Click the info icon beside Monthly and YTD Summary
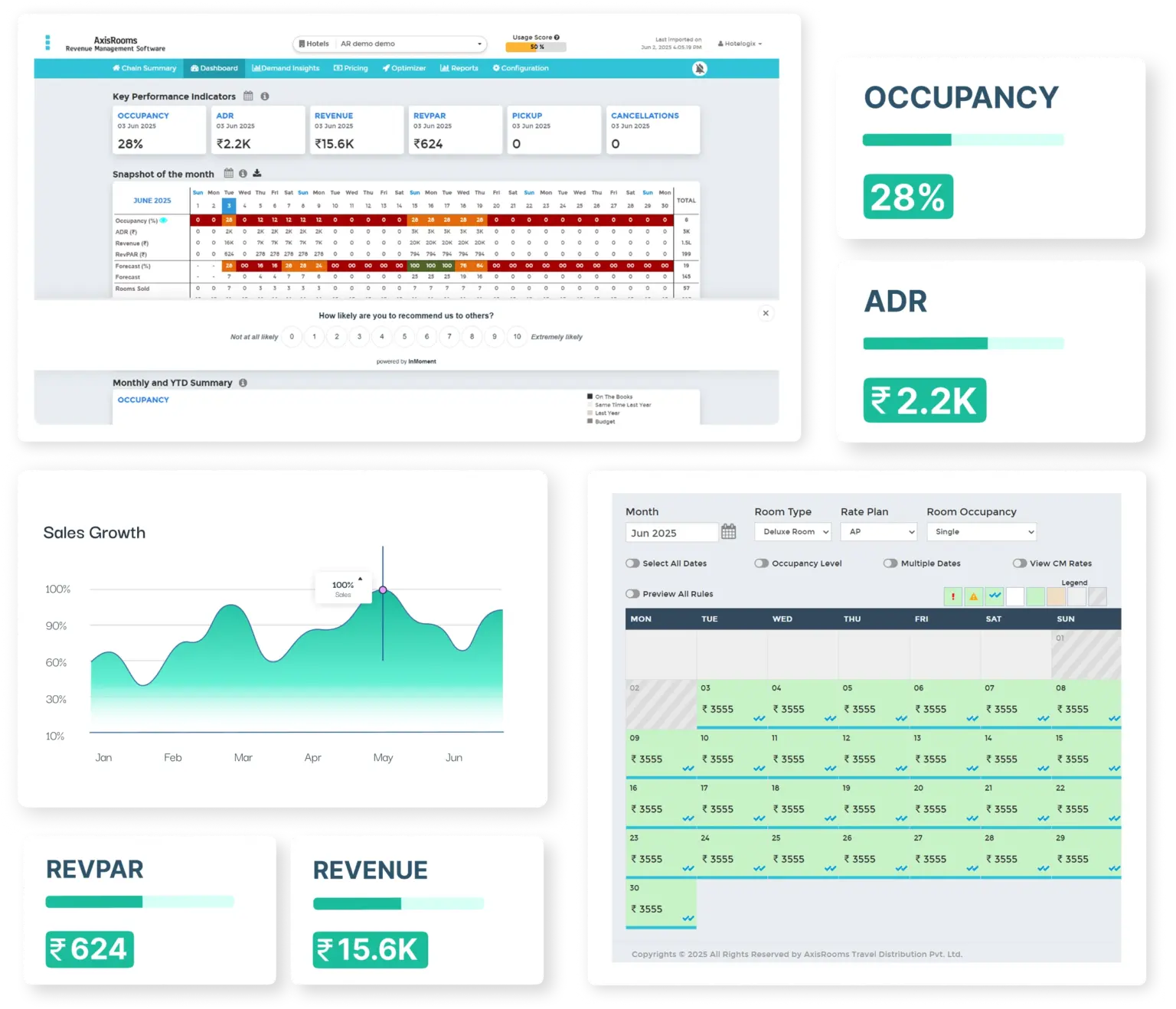Screen dimensions: 1176x1009 click(243, 383)
